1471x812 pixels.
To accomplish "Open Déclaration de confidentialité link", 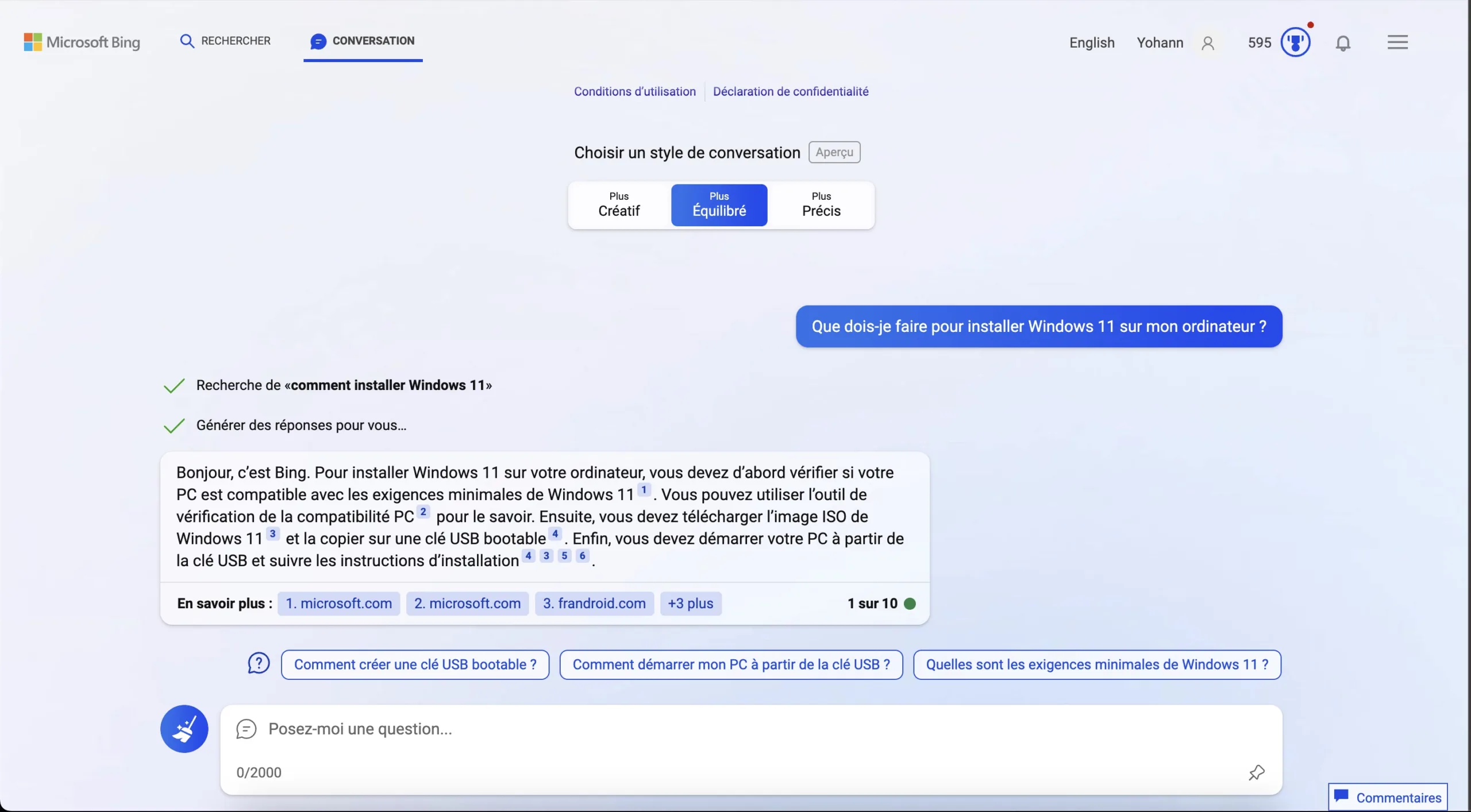I will [791, 91].
